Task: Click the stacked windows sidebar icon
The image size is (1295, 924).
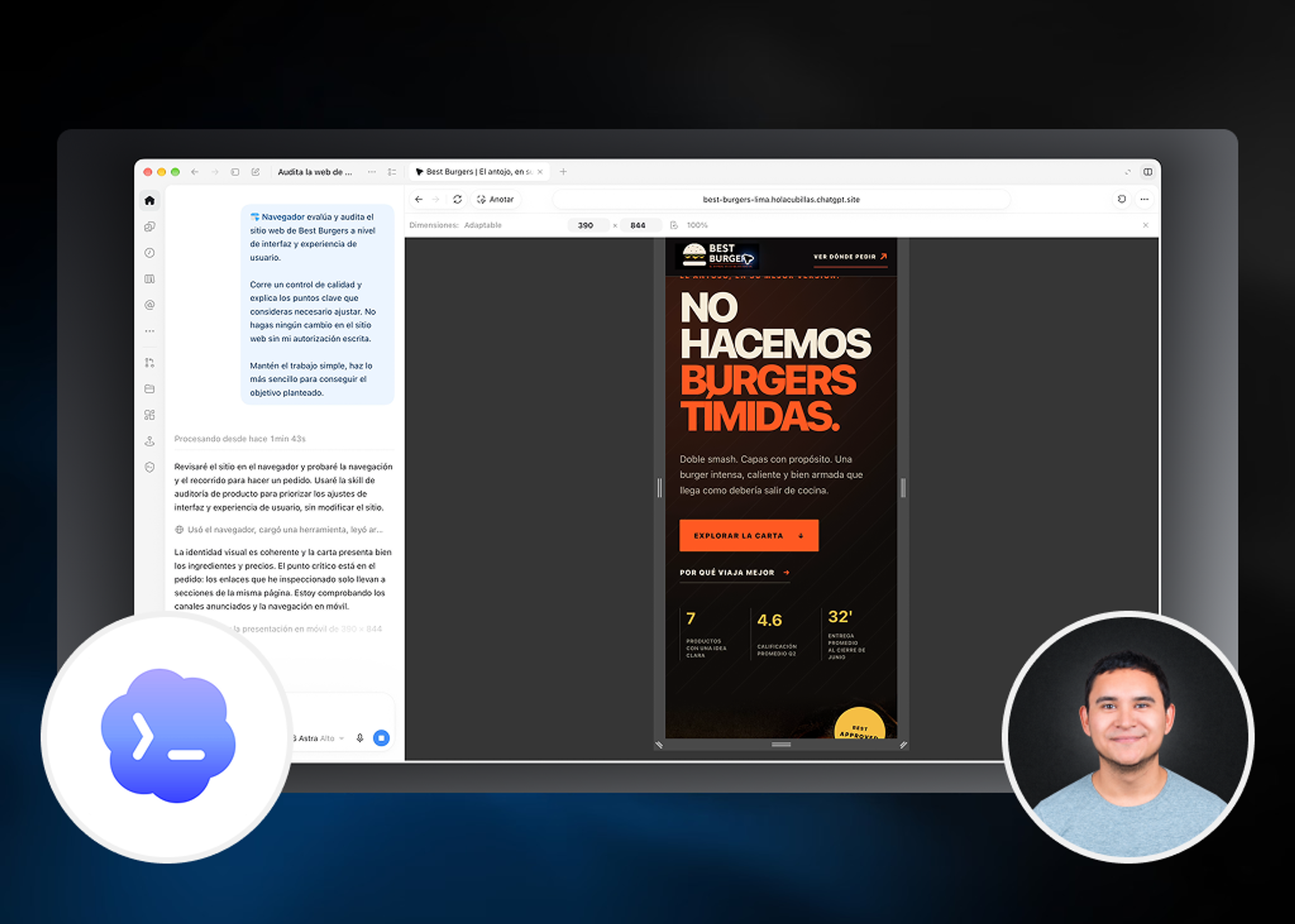Action: click(150, 227)
